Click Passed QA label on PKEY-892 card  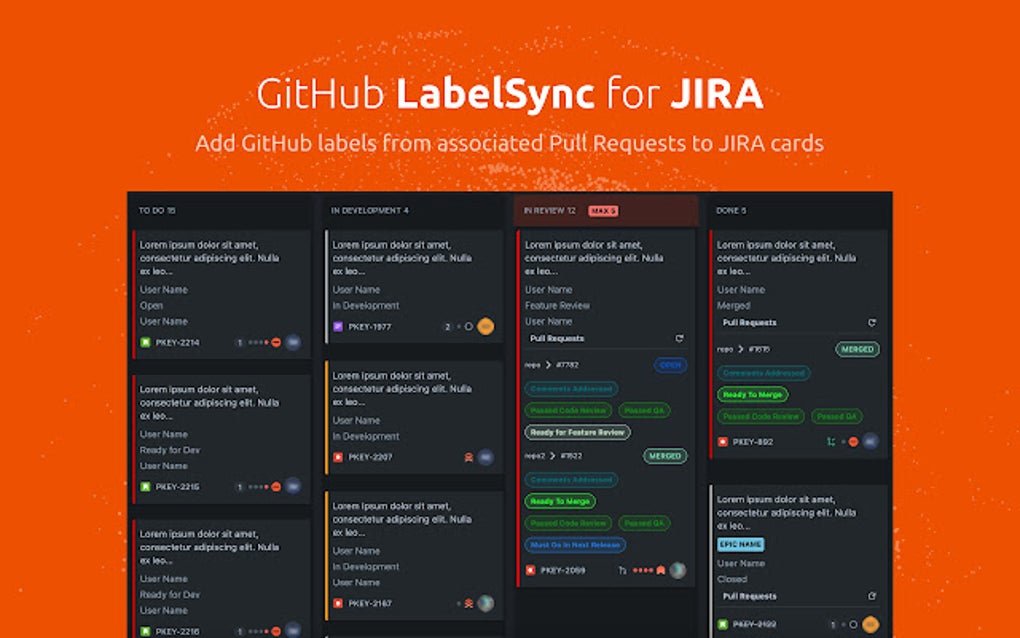click(x=837, y=416)
